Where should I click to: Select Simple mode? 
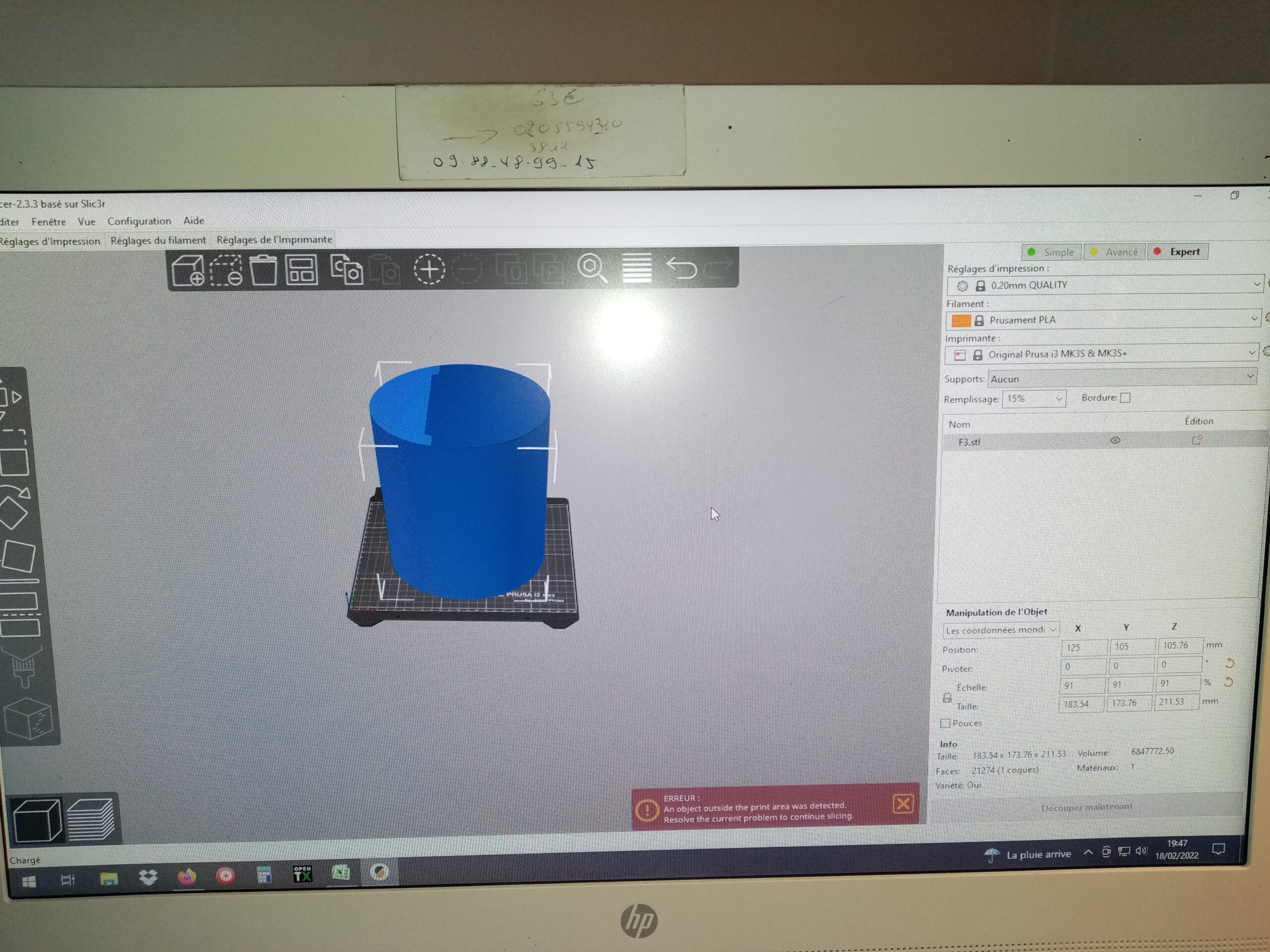click(x=1051, y=252)
